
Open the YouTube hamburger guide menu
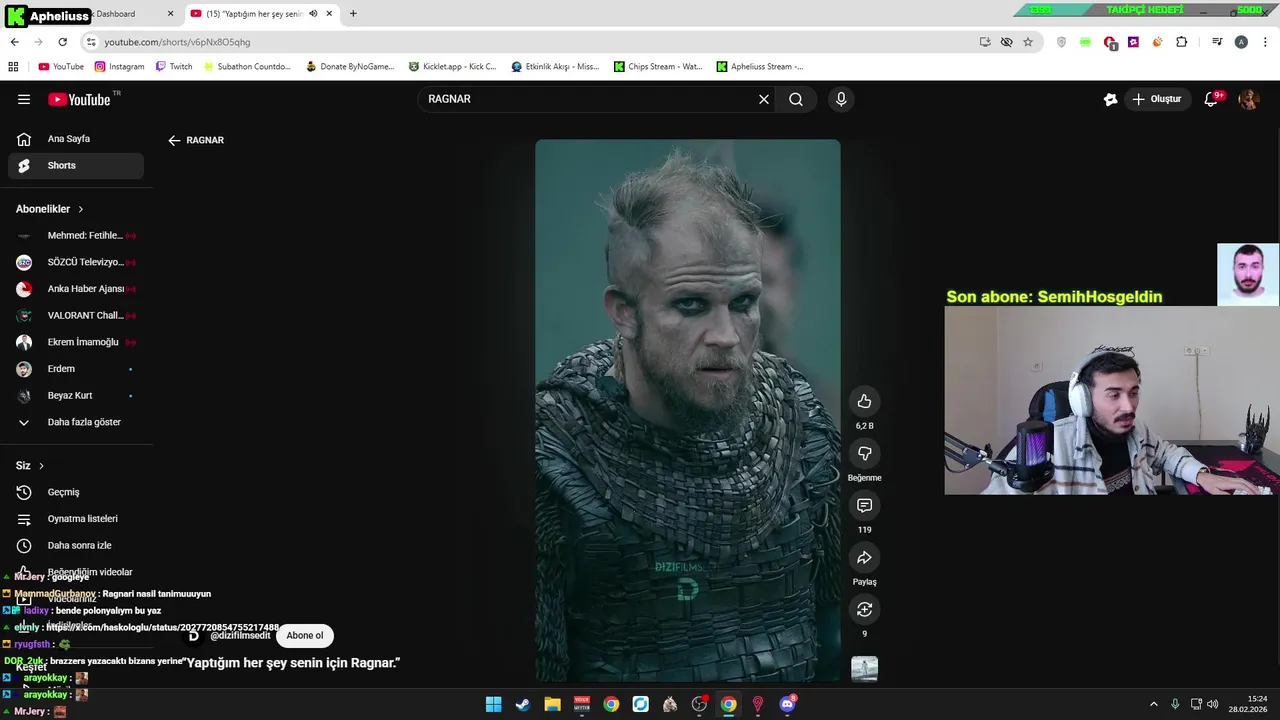point(24,99)
